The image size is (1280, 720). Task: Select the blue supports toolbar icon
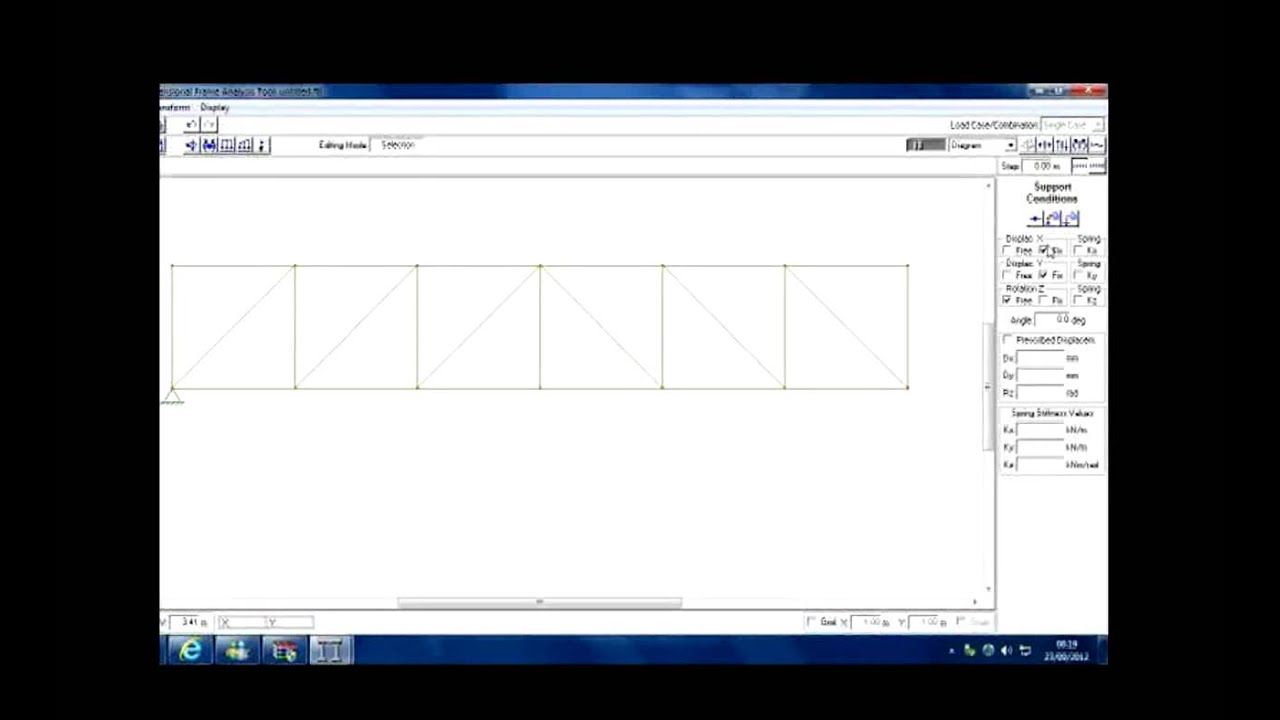coord(209,145)
